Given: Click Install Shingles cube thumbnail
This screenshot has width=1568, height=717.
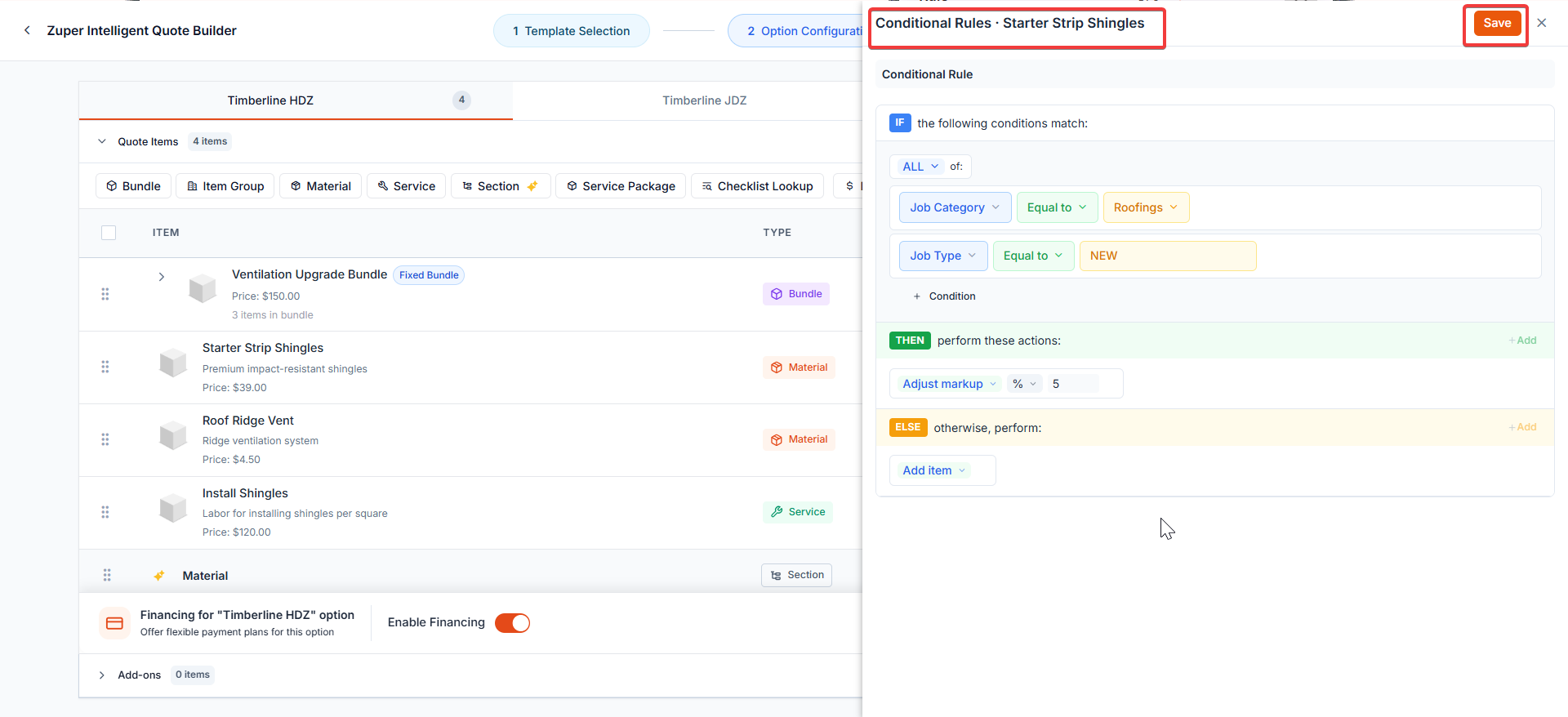Looking at the screenshot, I should coord(173,507).
